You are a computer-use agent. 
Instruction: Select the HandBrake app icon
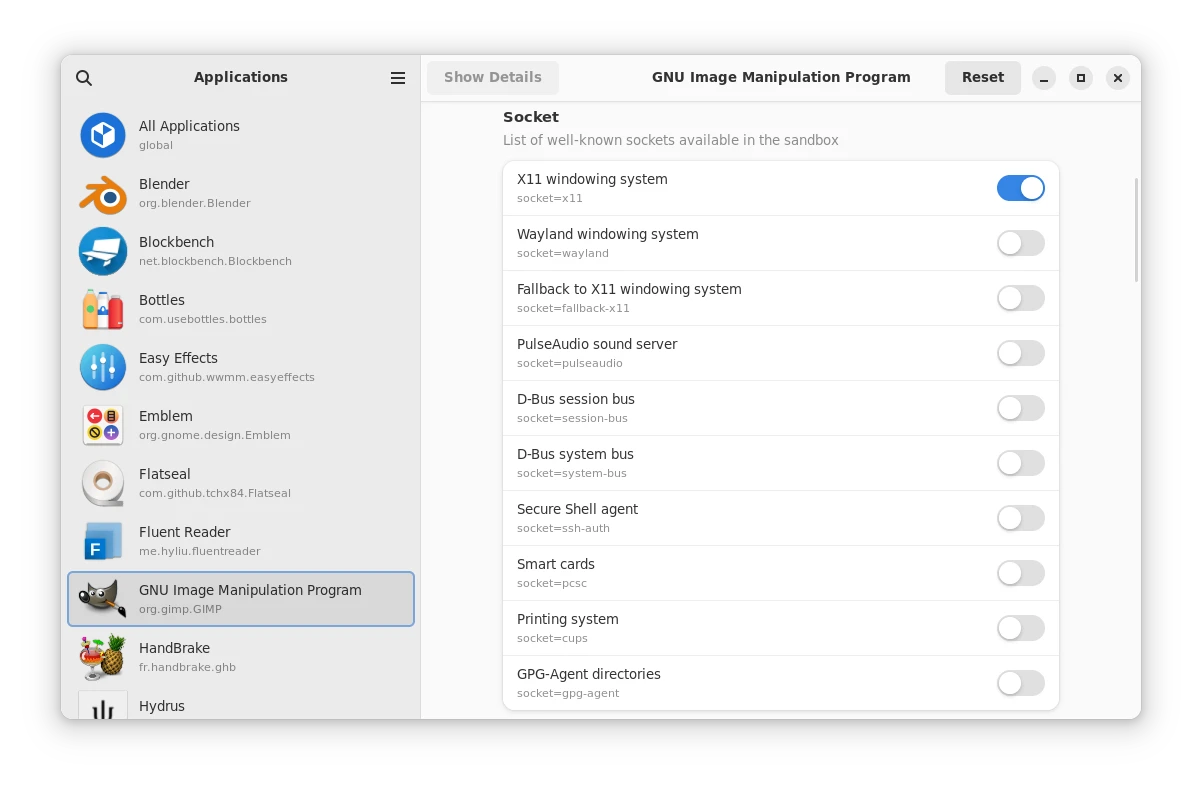[103, 658]
